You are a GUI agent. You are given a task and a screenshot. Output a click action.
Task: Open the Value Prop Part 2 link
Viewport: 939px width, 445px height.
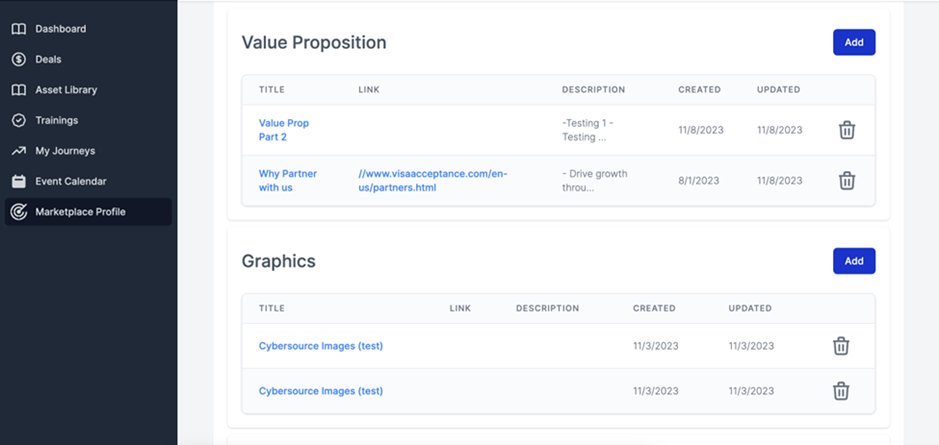[x=284, y=130]
